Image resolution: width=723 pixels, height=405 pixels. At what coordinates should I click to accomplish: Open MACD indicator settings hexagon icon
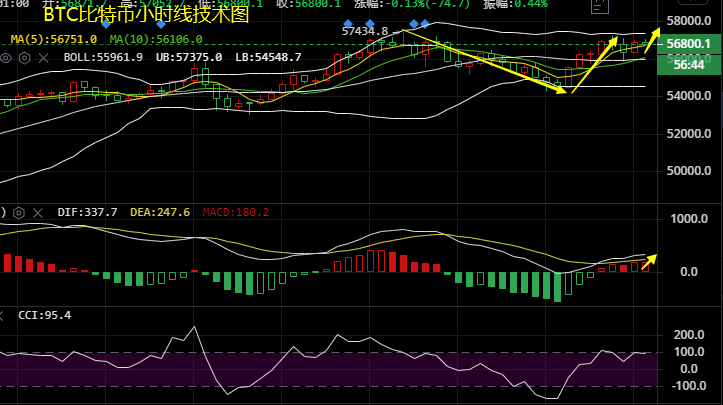[20, 212]
